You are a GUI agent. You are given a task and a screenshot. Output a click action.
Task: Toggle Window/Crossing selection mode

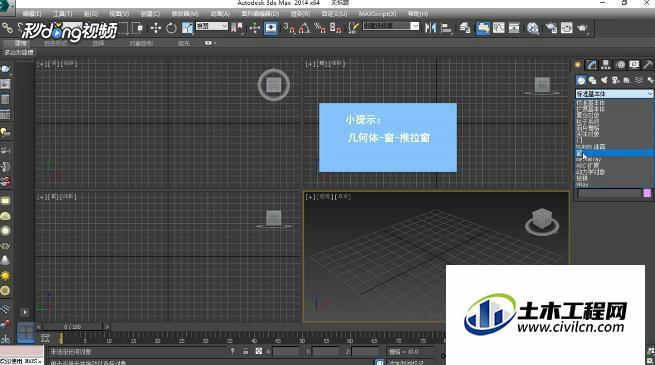pyautogui.click(x=137, y=28)
